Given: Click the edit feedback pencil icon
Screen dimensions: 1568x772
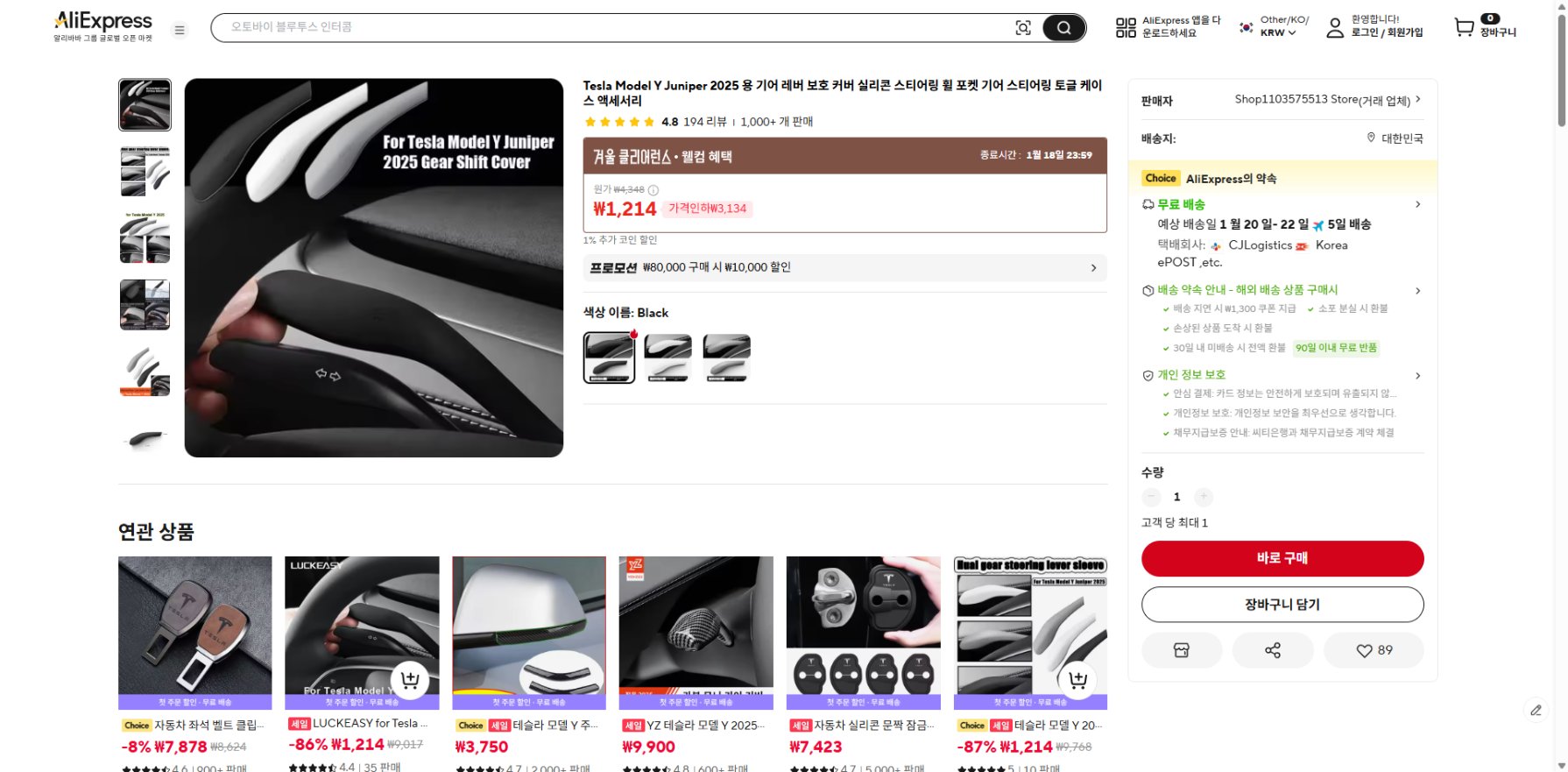Looking at the screenshot, I should tap(1536, 710).
